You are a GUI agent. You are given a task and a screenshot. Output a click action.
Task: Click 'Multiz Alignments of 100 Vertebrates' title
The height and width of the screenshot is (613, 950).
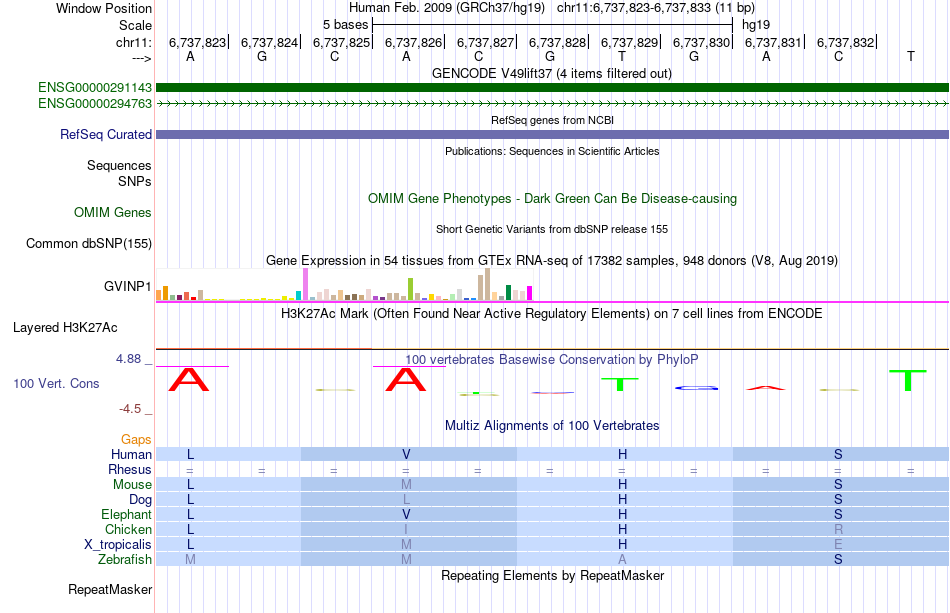click(x=552, y=425)
